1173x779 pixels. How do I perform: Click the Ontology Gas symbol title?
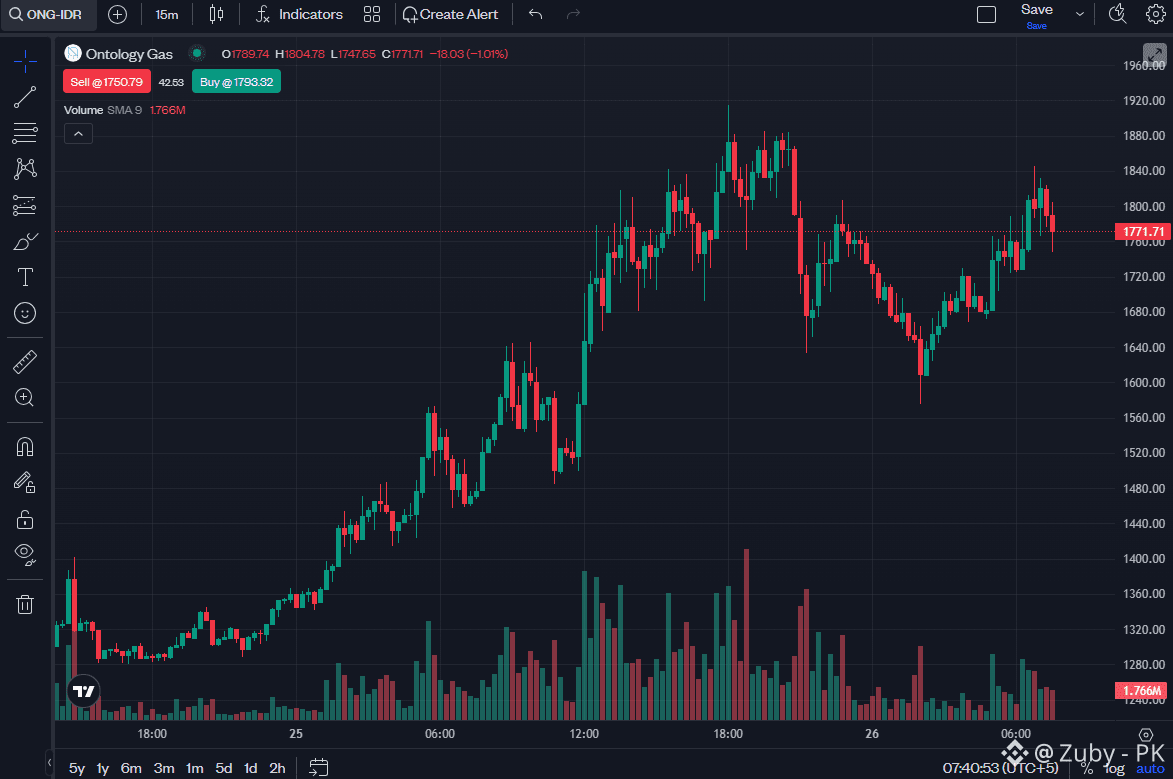[x=129, y=54]
